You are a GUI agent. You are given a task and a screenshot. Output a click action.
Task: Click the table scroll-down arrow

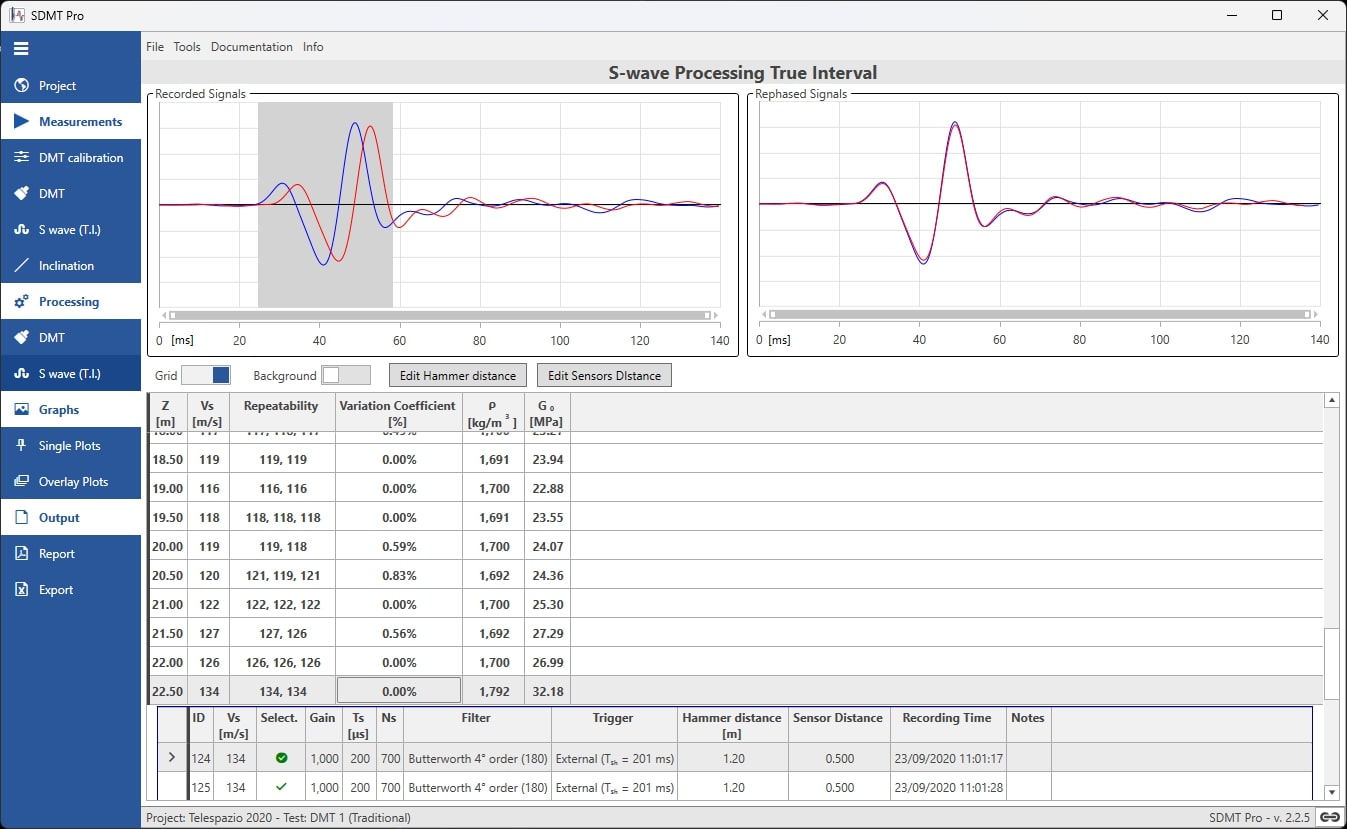(1330, 793)
